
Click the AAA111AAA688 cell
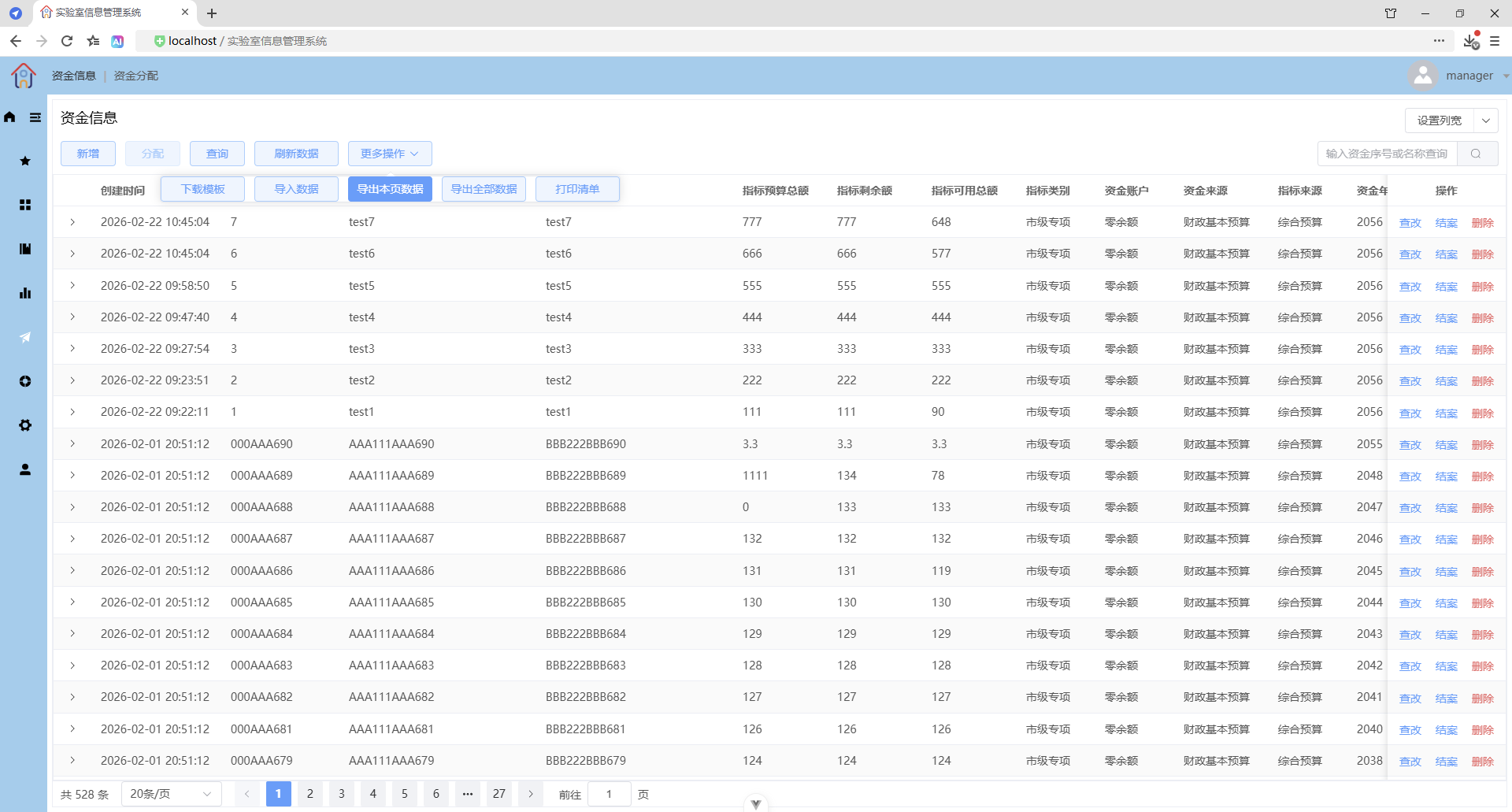tap(391, 507)
